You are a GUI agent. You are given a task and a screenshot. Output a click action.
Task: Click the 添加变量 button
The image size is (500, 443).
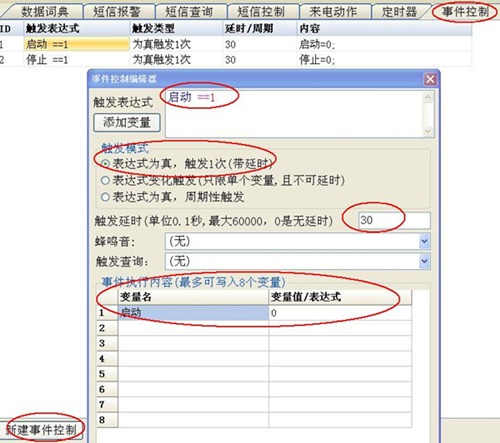pyautogui.click(x=127, y=123)
